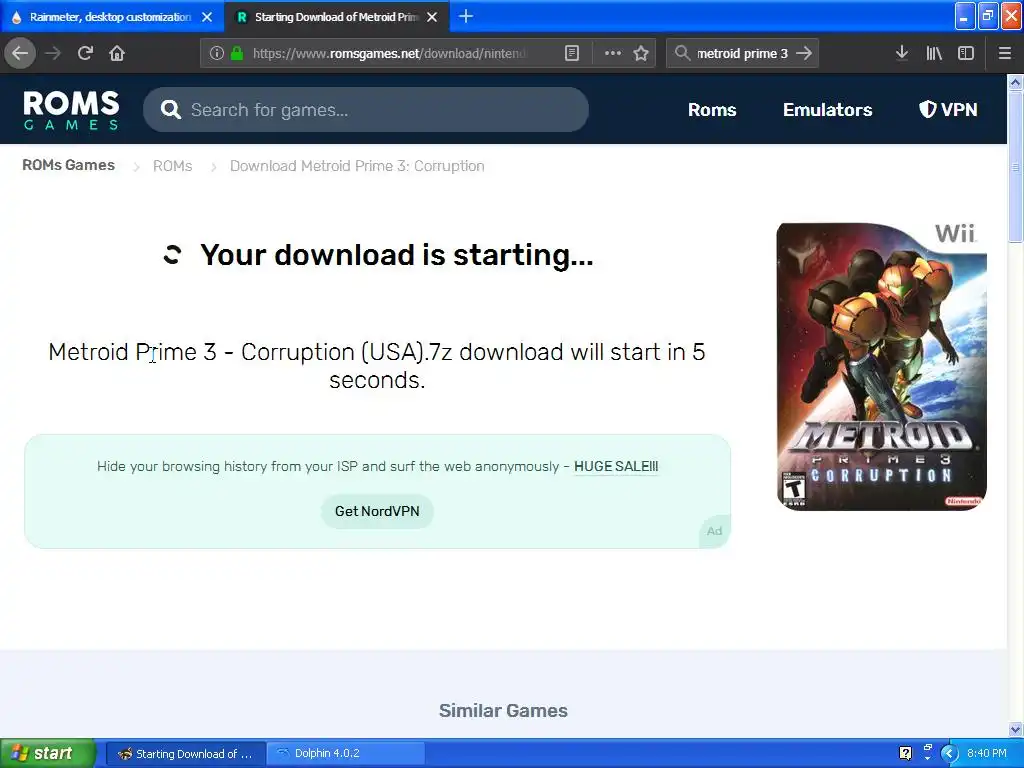
Task: Show site information icon in address bar
Action: [x=216, y=54]
